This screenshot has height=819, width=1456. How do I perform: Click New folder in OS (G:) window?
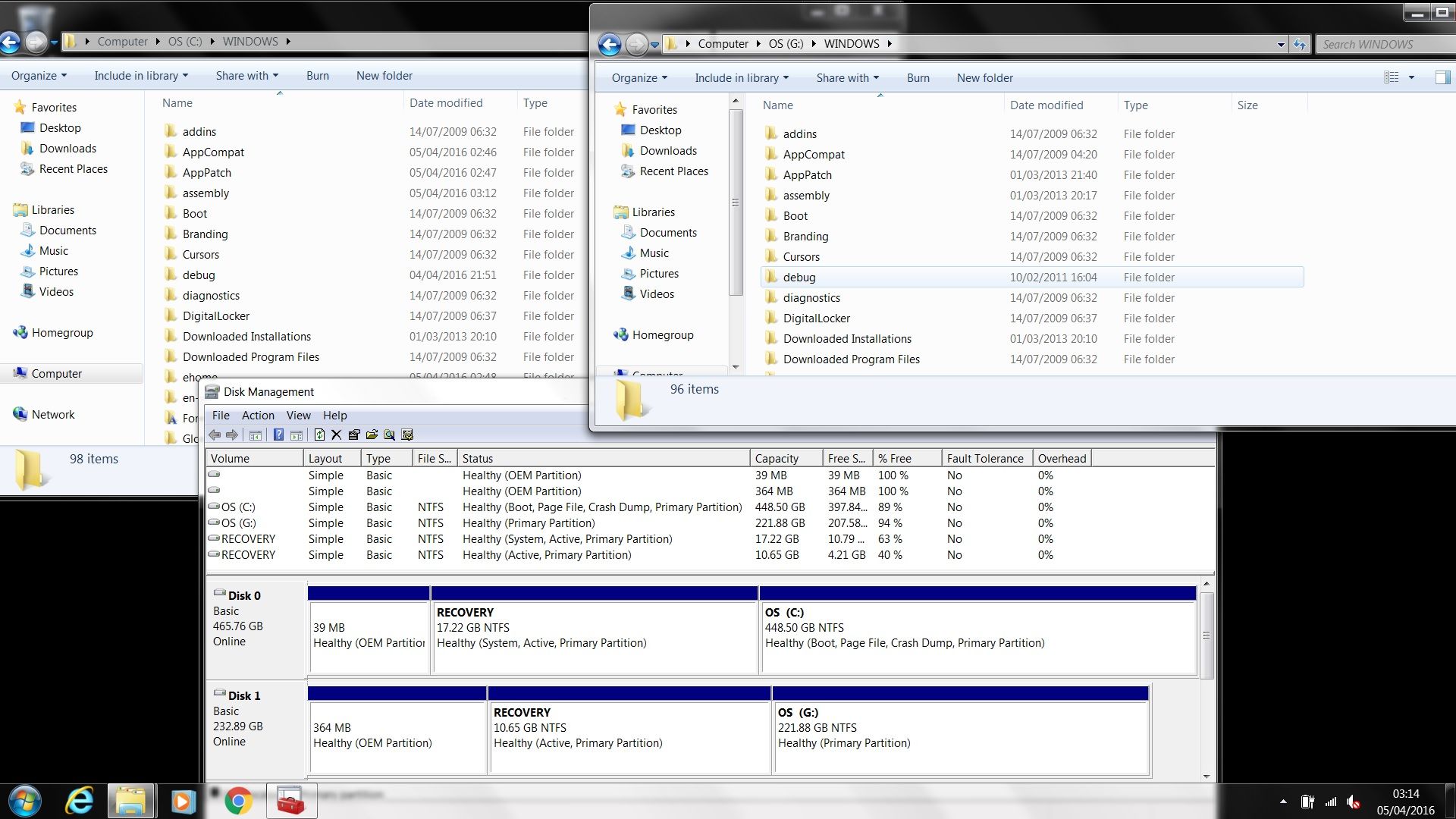[984, 77]
